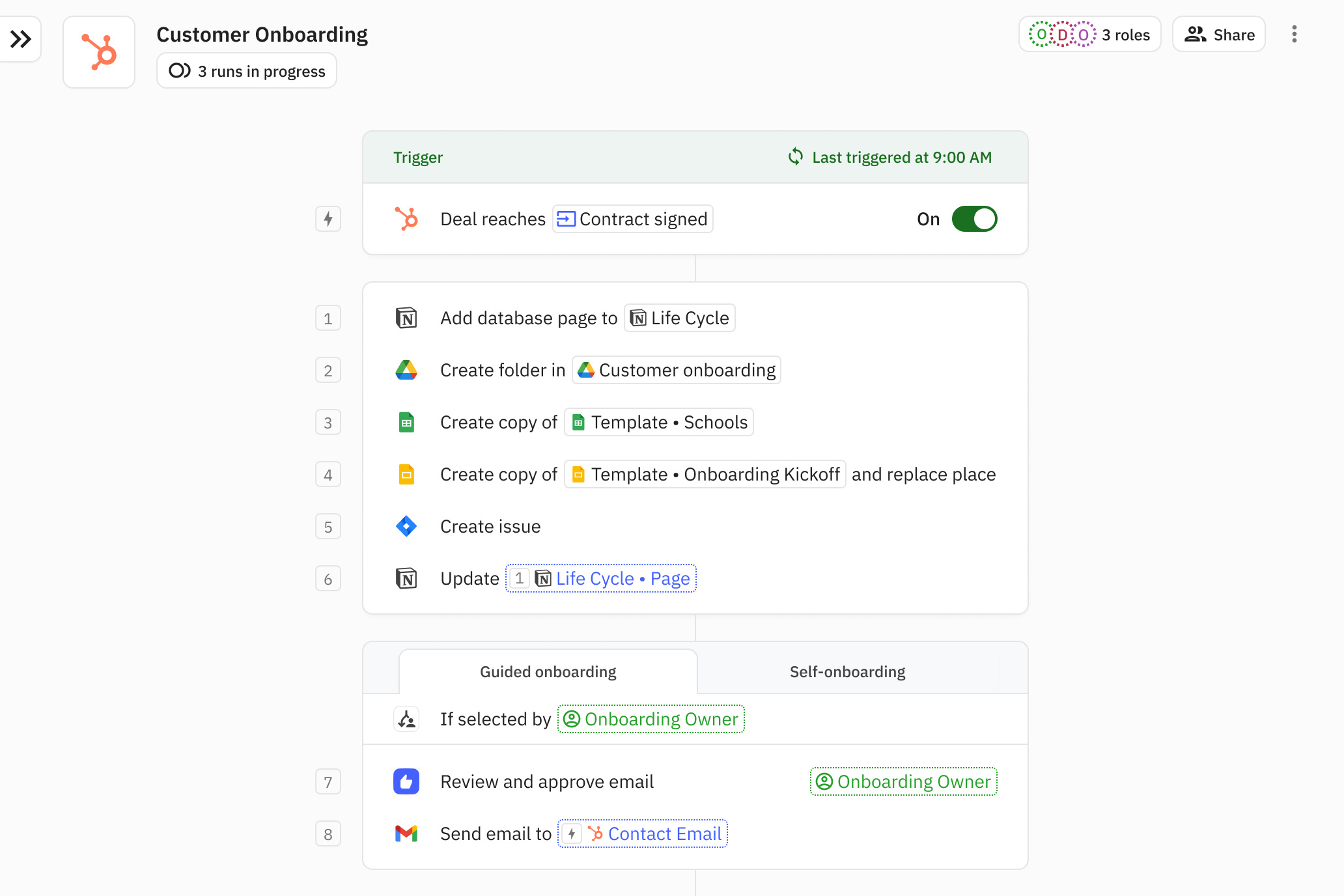This screenshot has width=1344, height=896.
Task: Click the Share button
Action: [1218, 35]
